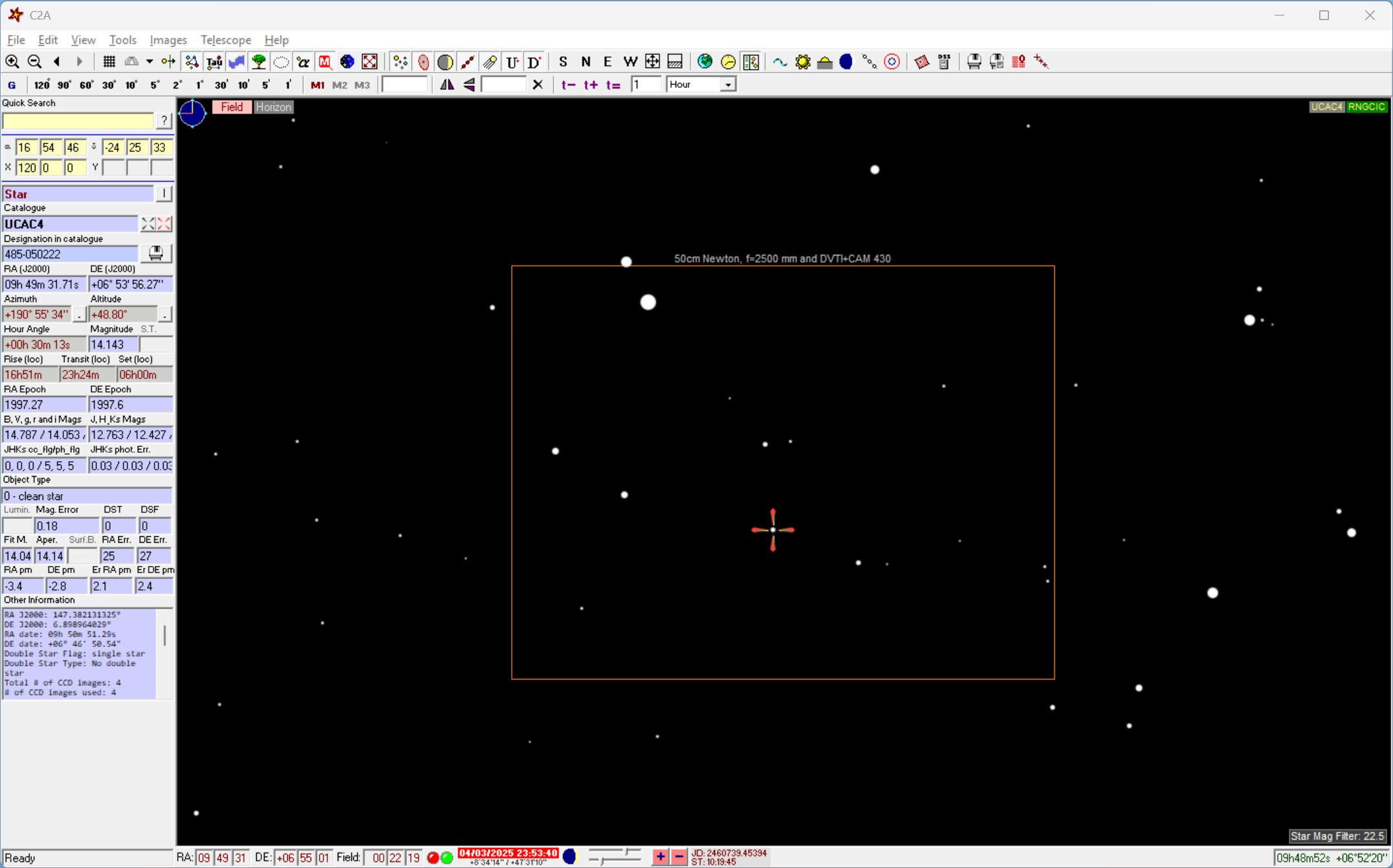Click the red fullscreen arrows icon

point(369,61)
